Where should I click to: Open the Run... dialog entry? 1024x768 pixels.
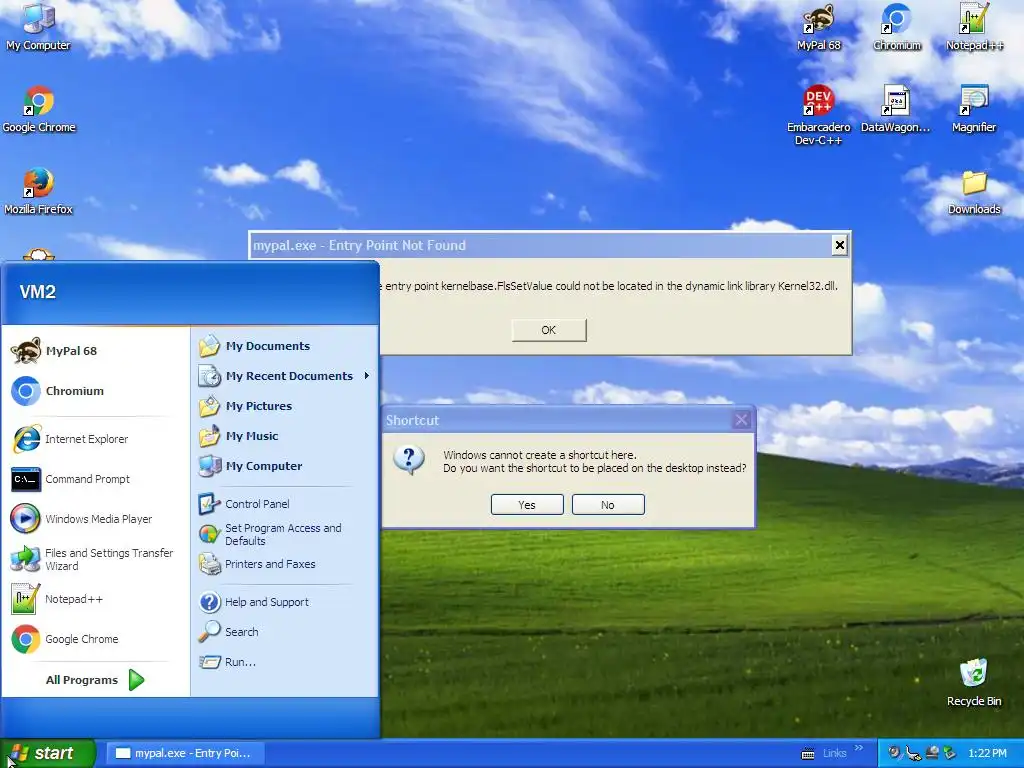point(285,662)
